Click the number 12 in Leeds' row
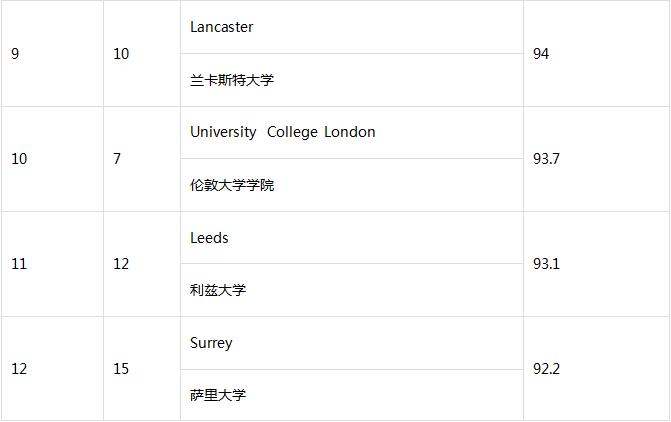The image size is (671, 422). click(x=121, y=264)
